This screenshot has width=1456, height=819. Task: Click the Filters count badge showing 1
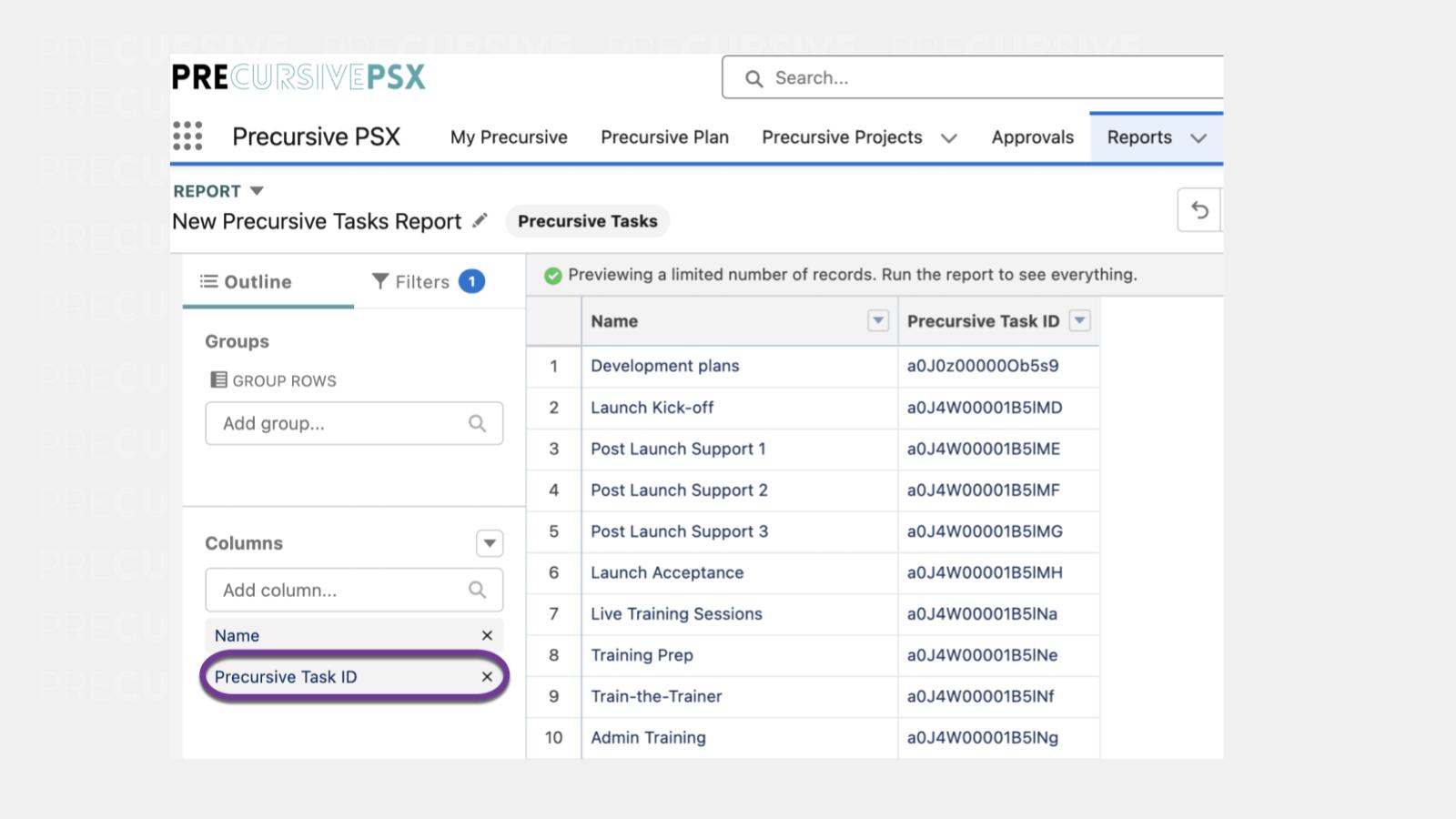click(471, 282)
